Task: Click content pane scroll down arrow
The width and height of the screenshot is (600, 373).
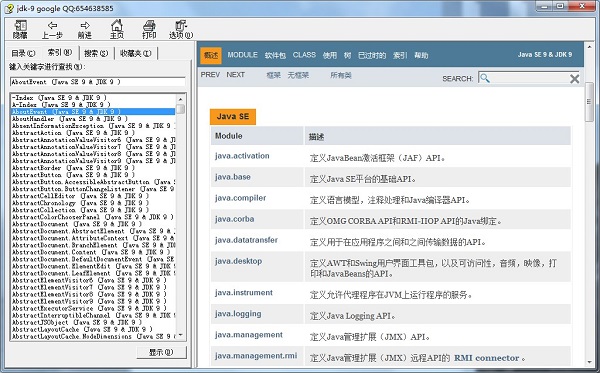Action: click(x=589, y=362)
